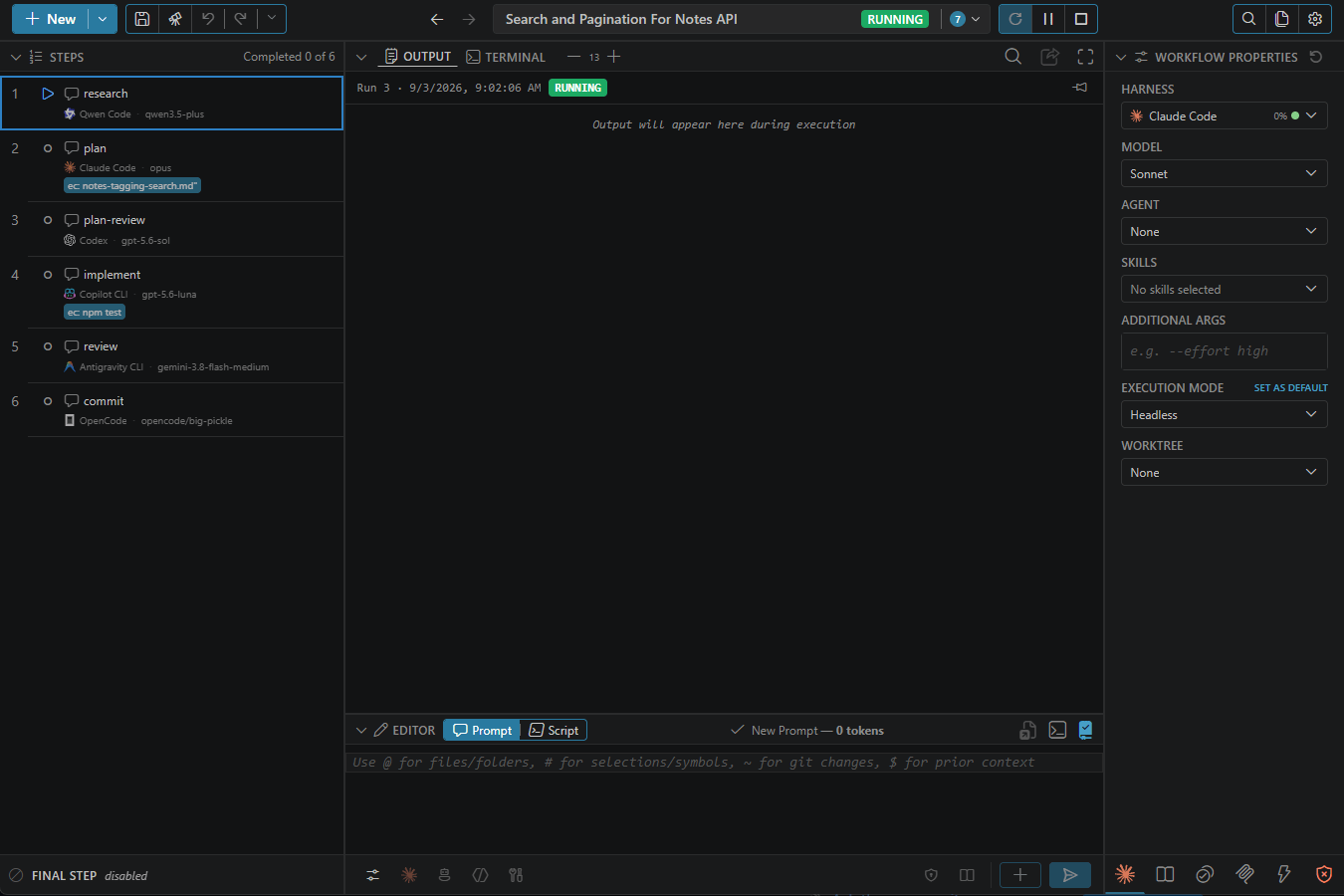Select the implement step

172,293
